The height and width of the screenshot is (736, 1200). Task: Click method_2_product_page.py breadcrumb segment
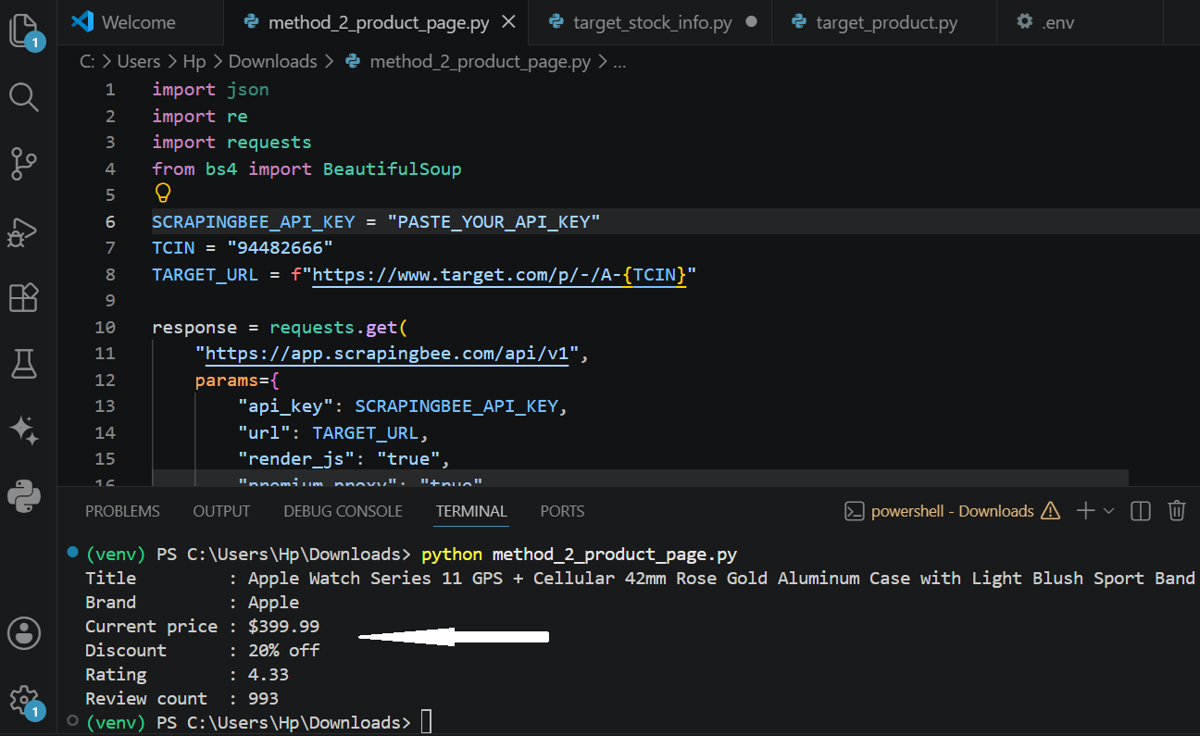pyautogui.click(x=480, y=62)
